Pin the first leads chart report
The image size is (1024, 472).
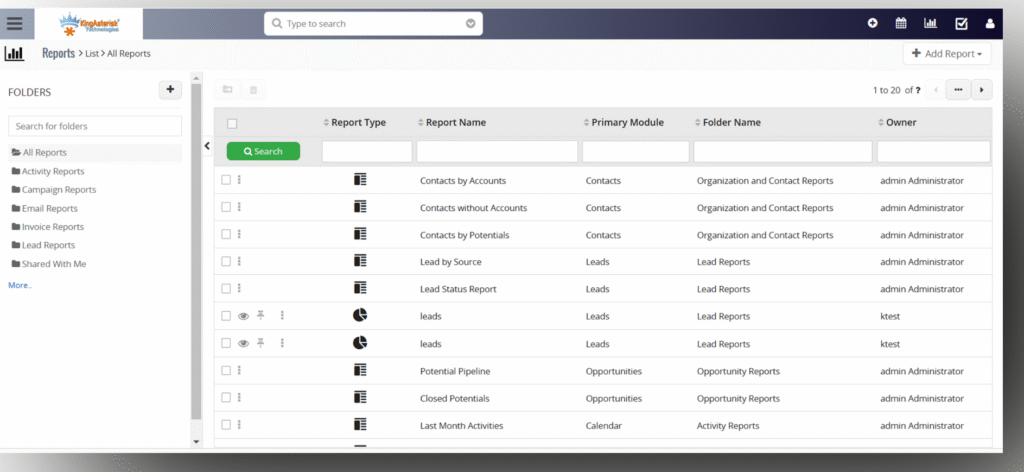(x=261, y=315)
